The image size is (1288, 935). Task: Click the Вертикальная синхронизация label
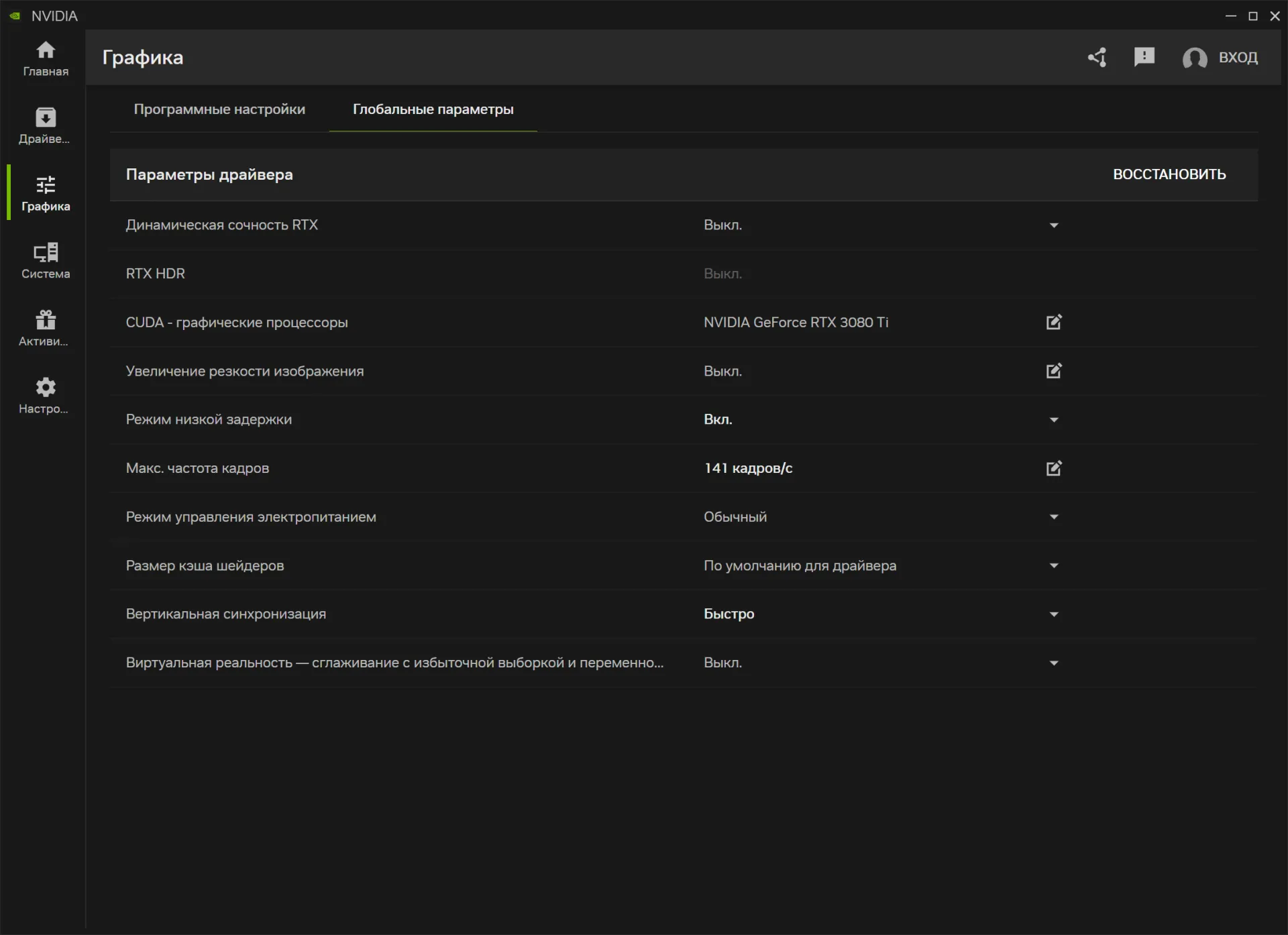tap(226, 614)
